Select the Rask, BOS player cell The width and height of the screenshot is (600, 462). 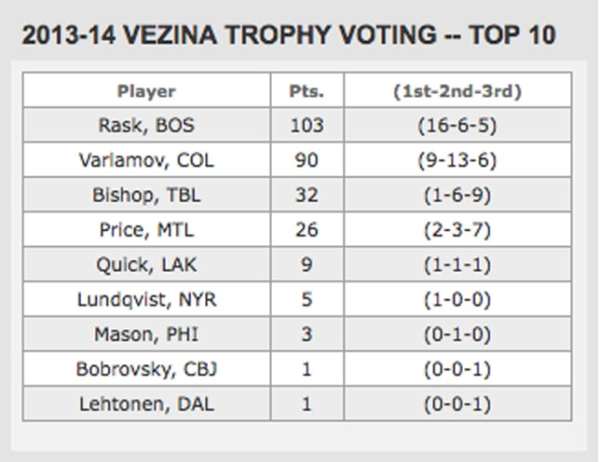[146, 126]
